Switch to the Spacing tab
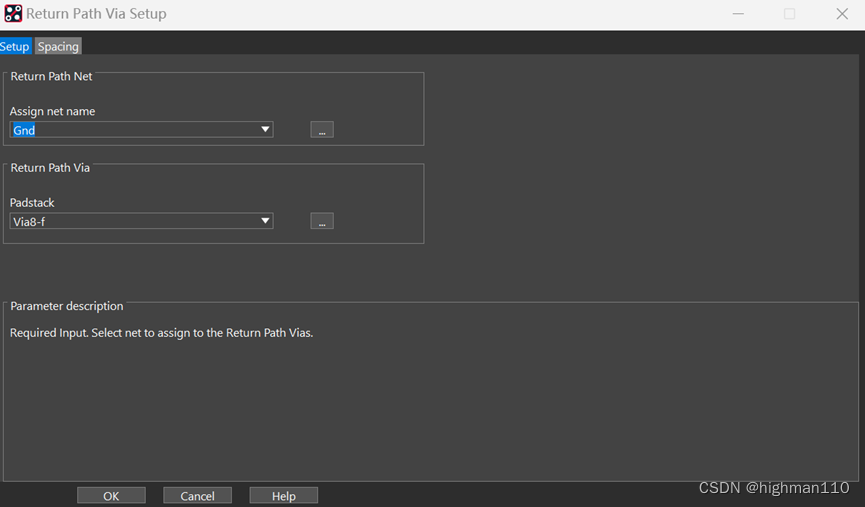This screenshot has width=865, height=507. click(58, 47)
